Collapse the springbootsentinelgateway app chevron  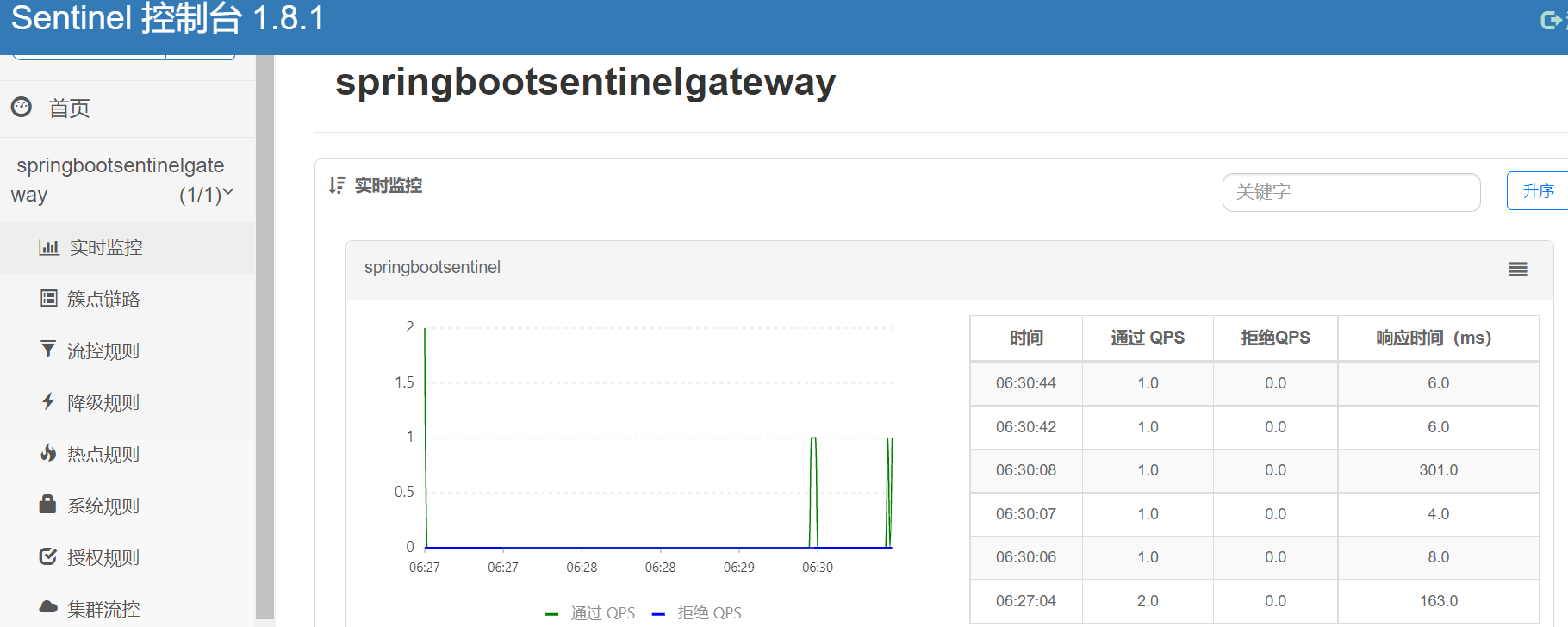click(x=228, y=192)
